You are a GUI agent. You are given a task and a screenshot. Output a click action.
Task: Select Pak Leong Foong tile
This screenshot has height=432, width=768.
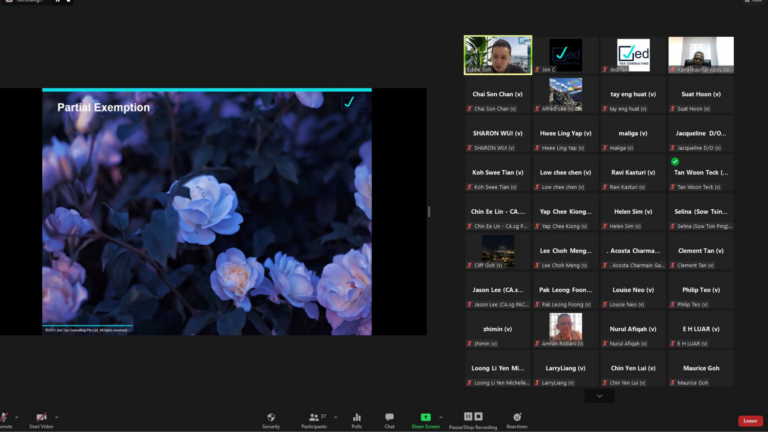click(565, 290)
